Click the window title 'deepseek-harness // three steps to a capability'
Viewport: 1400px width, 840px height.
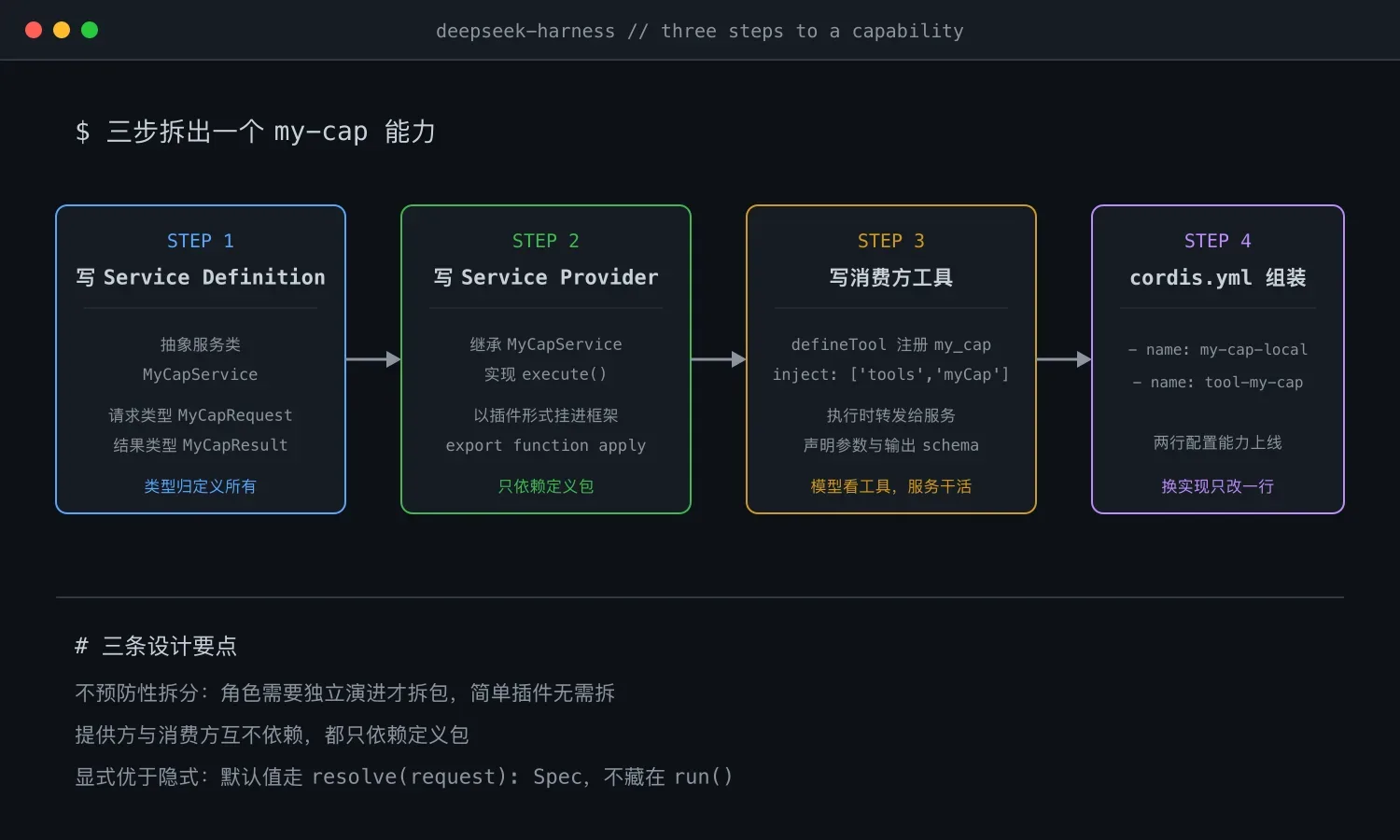click(700, 31)
